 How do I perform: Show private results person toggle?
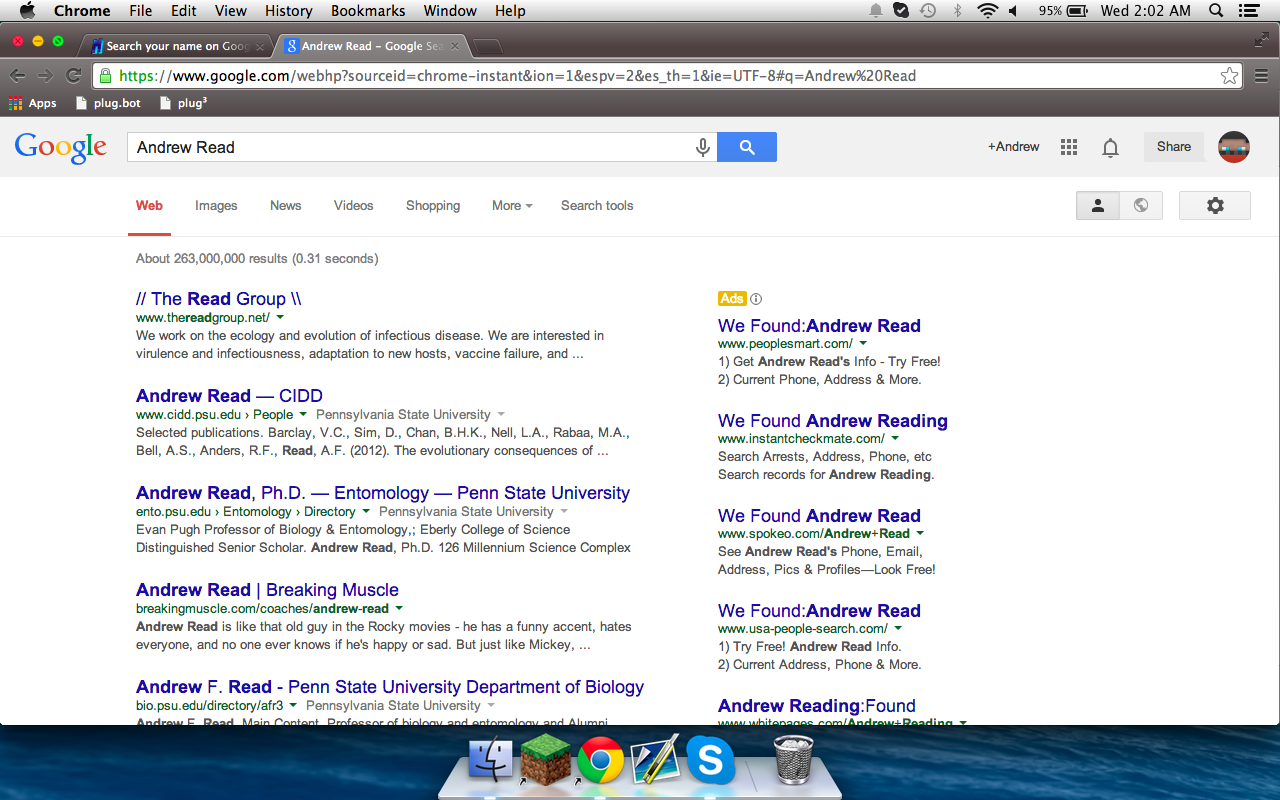coord(1097,205)
